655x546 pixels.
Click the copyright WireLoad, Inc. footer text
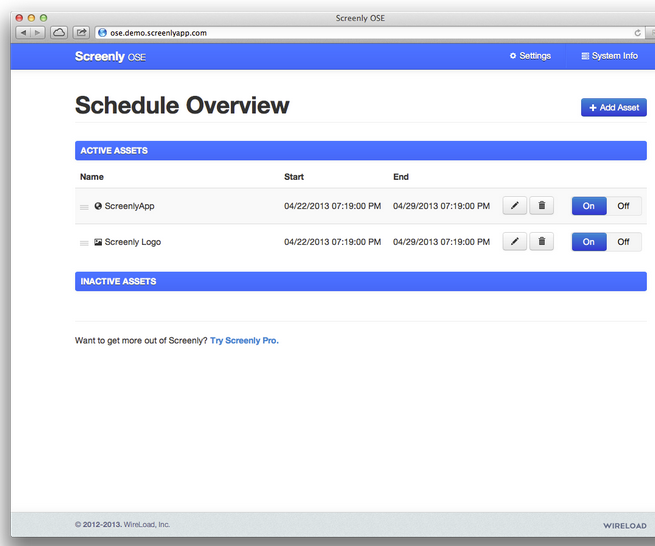click(122, 525)
